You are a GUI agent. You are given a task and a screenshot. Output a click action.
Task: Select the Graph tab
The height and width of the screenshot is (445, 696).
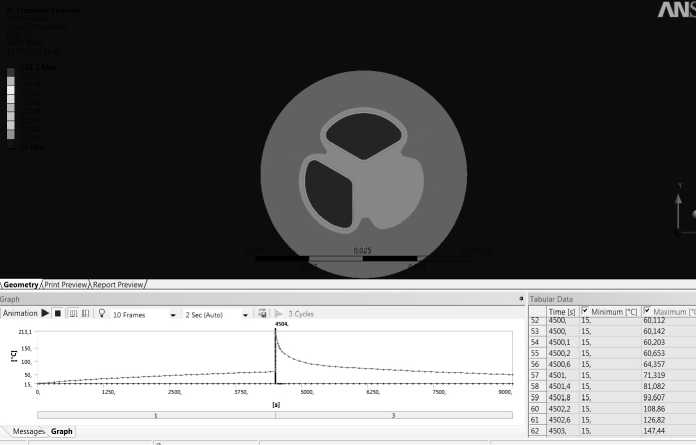pyautogui.click(x=61, y=431)
